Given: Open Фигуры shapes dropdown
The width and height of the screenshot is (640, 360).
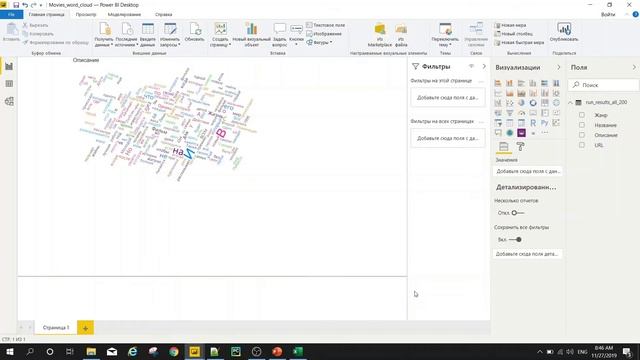Looking at the screenshot, I should (319, 42).
